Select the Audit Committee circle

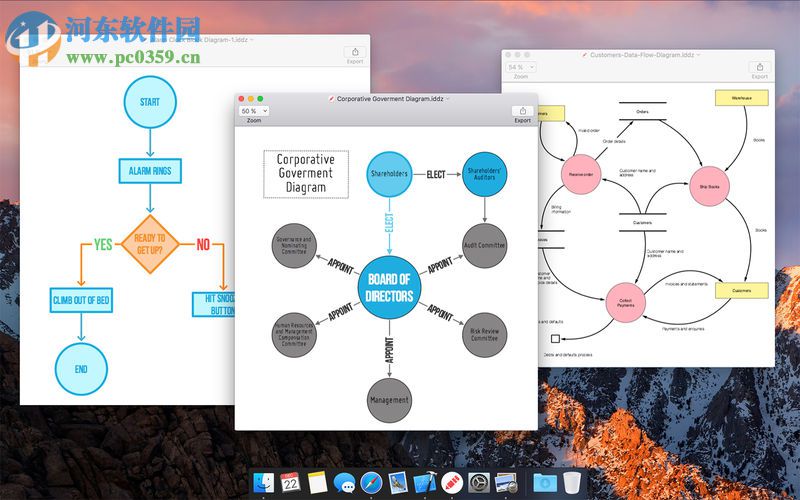[x=485, y=245]
